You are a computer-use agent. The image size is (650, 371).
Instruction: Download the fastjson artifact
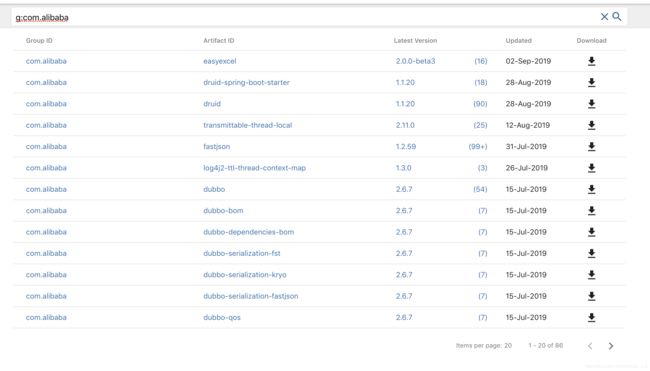point(592,147)
